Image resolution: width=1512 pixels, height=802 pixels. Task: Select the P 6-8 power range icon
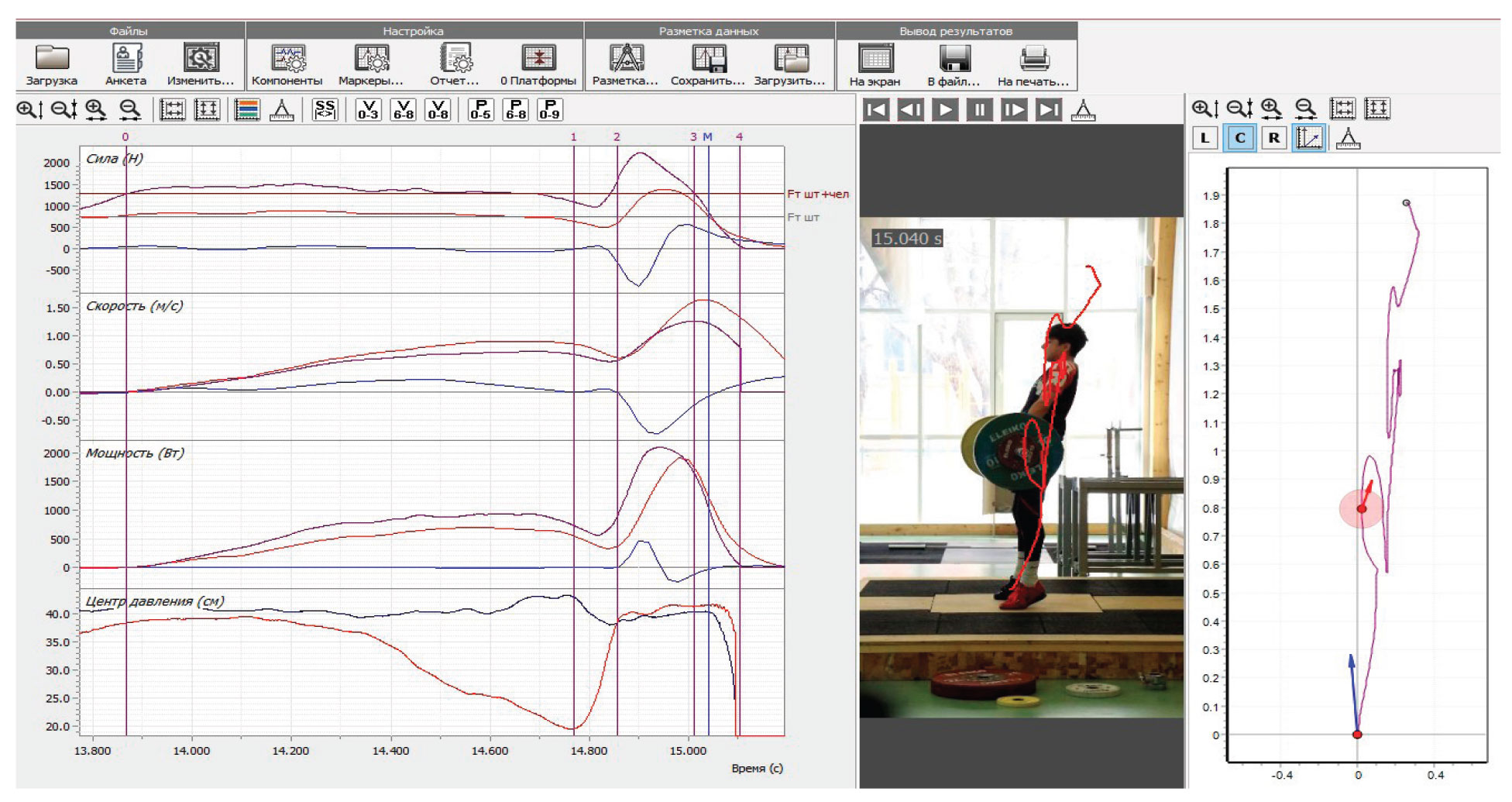point(515,110)
